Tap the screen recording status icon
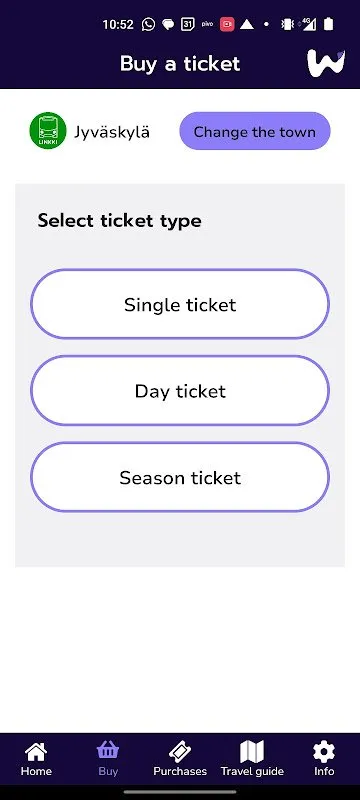This screenshot has width=360, height=800. [x=227, y=24]
